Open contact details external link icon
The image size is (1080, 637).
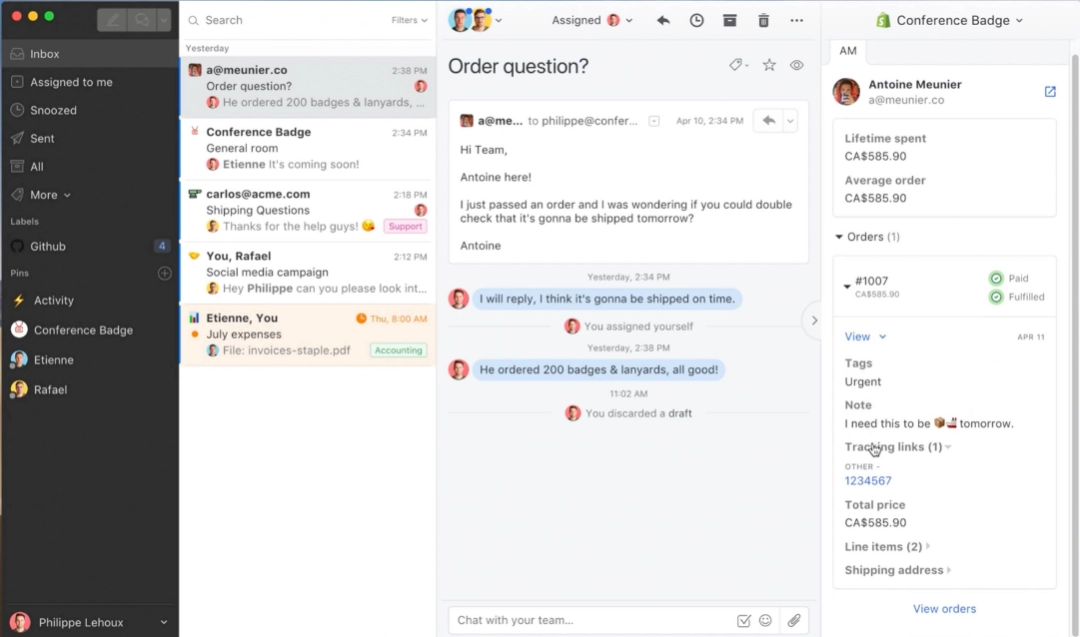[x=1050, y=92]
